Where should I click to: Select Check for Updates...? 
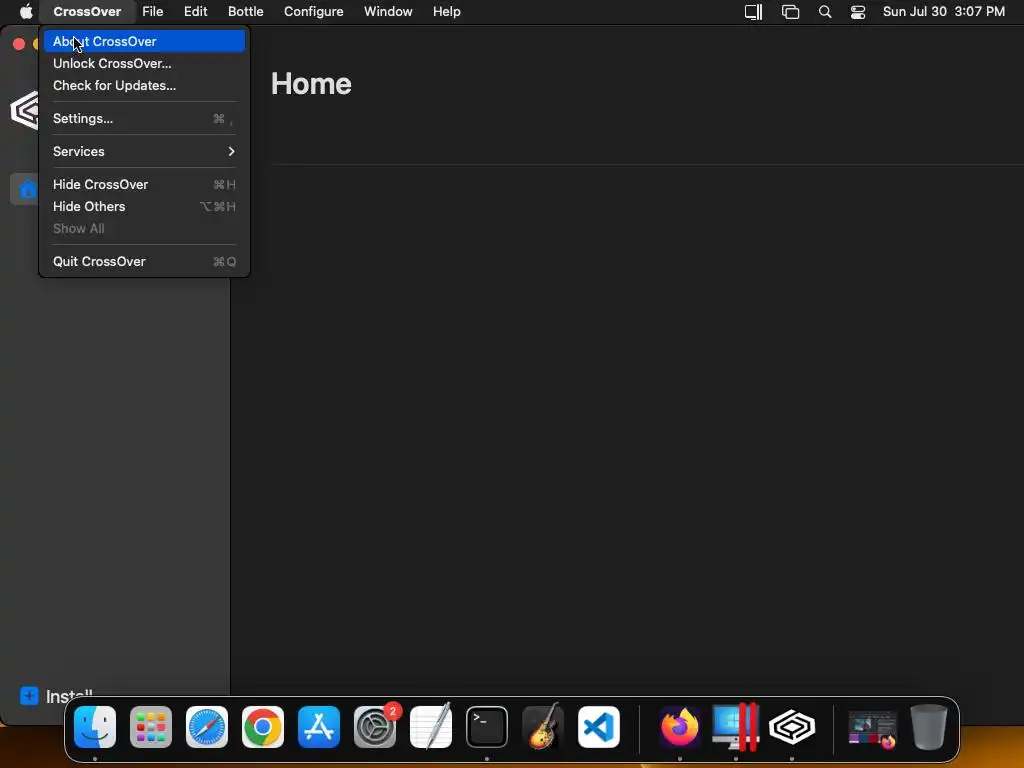pos(144,86)
